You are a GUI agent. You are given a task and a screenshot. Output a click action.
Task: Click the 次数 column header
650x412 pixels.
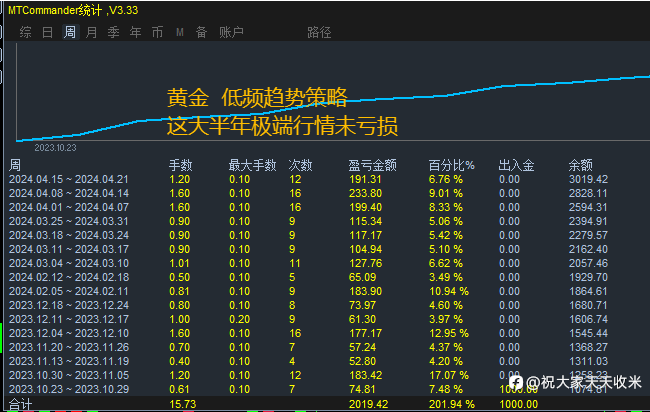click(300, 165)
